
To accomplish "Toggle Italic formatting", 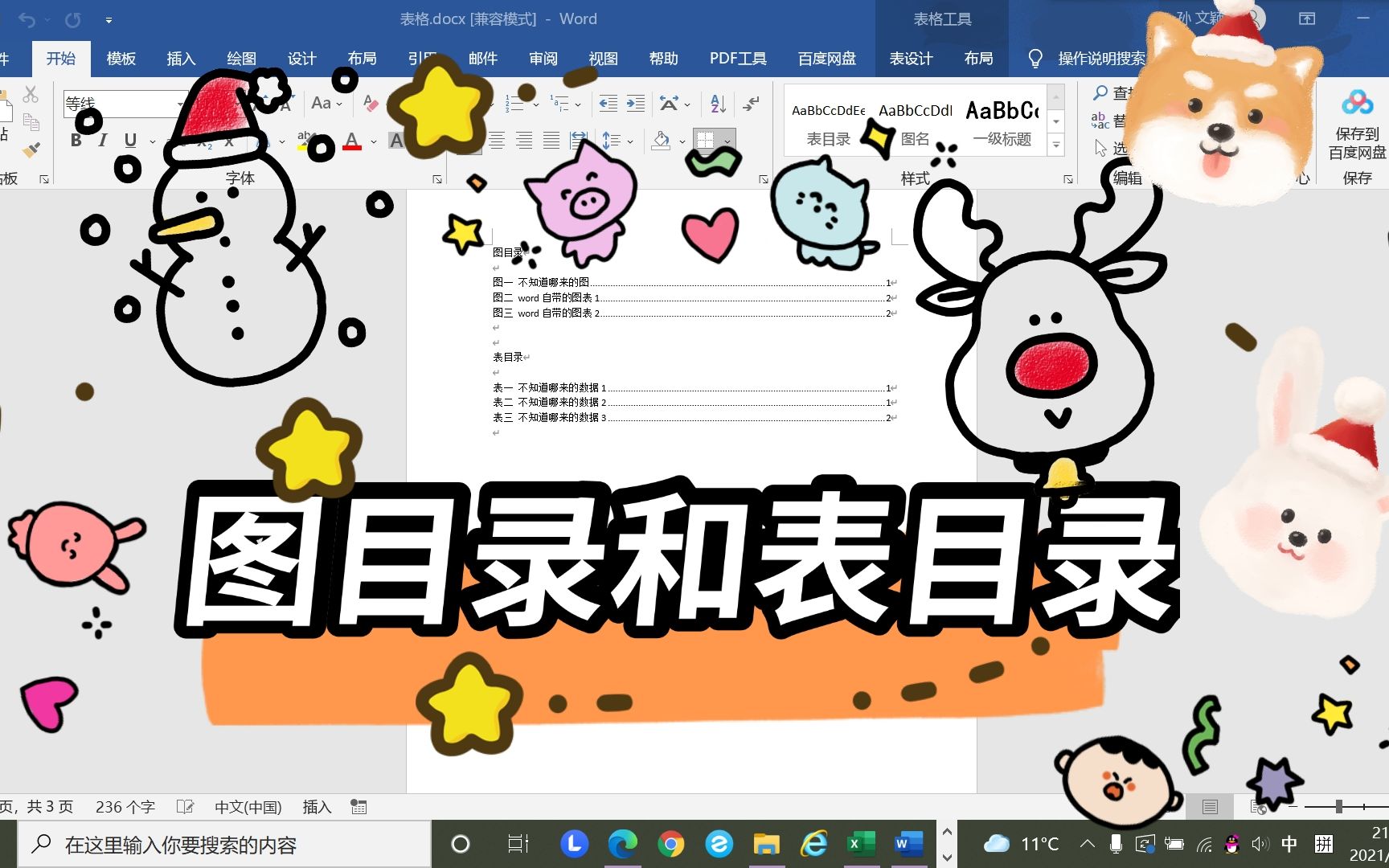I will 103,141.
